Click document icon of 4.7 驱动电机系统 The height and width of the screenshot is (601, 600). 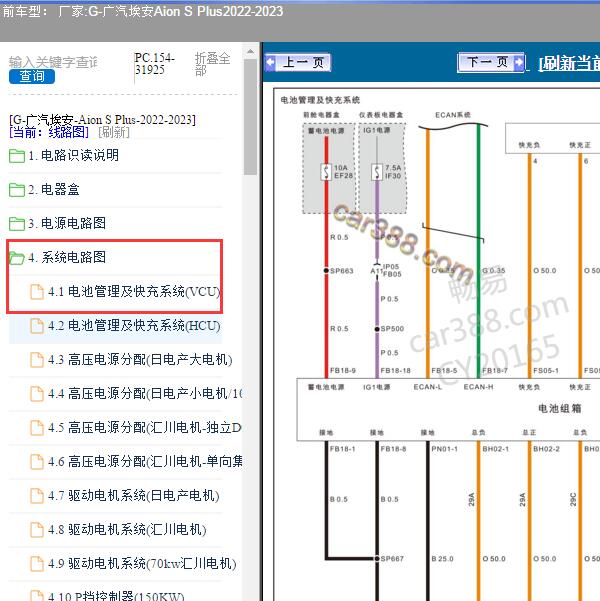coord(37,496)
